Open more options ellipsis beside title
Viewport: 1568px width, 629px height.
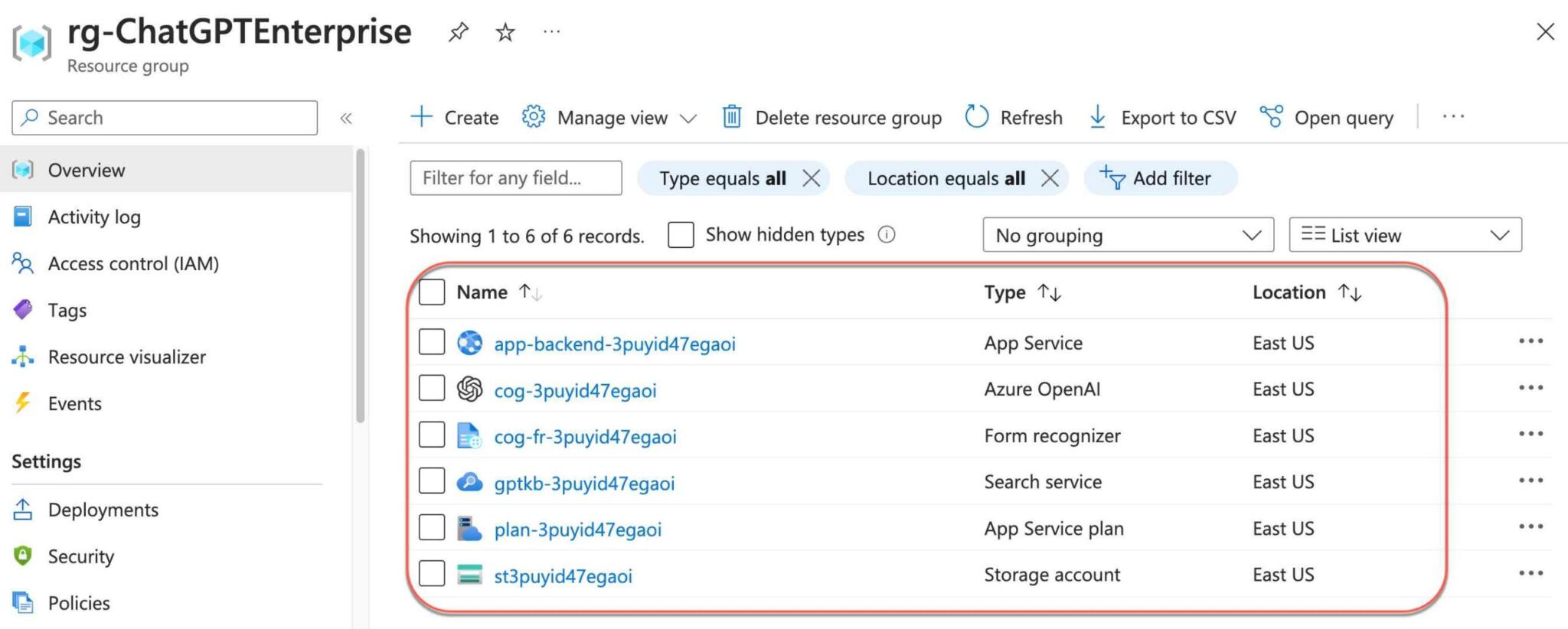point(552,32)
